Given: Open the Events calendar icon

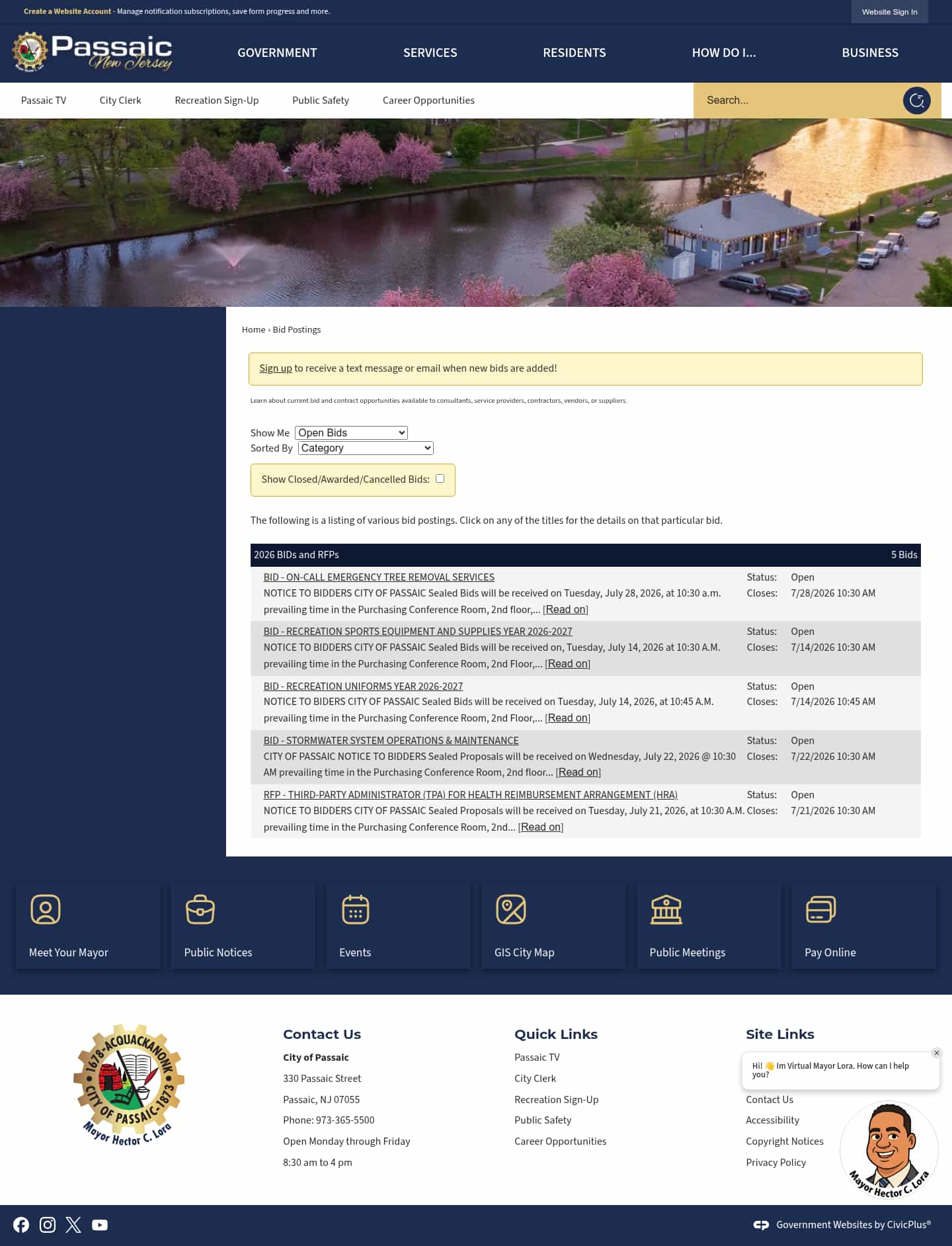Looking at the screenshot, I should pos(356,909).
